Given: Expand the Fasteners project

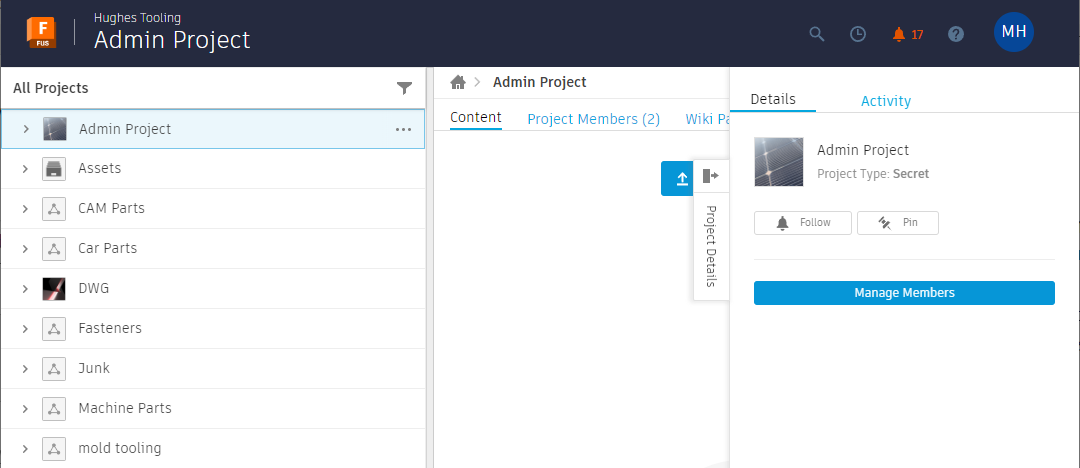Looking at the screenshot, I should click(25, 328).
